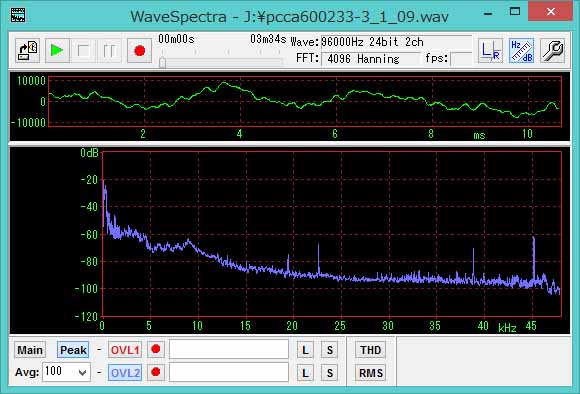Image resolution: width=580 pixels, height=394 pixels.
Task: Toggle the Main spectrum display
Action: point(30,350)
